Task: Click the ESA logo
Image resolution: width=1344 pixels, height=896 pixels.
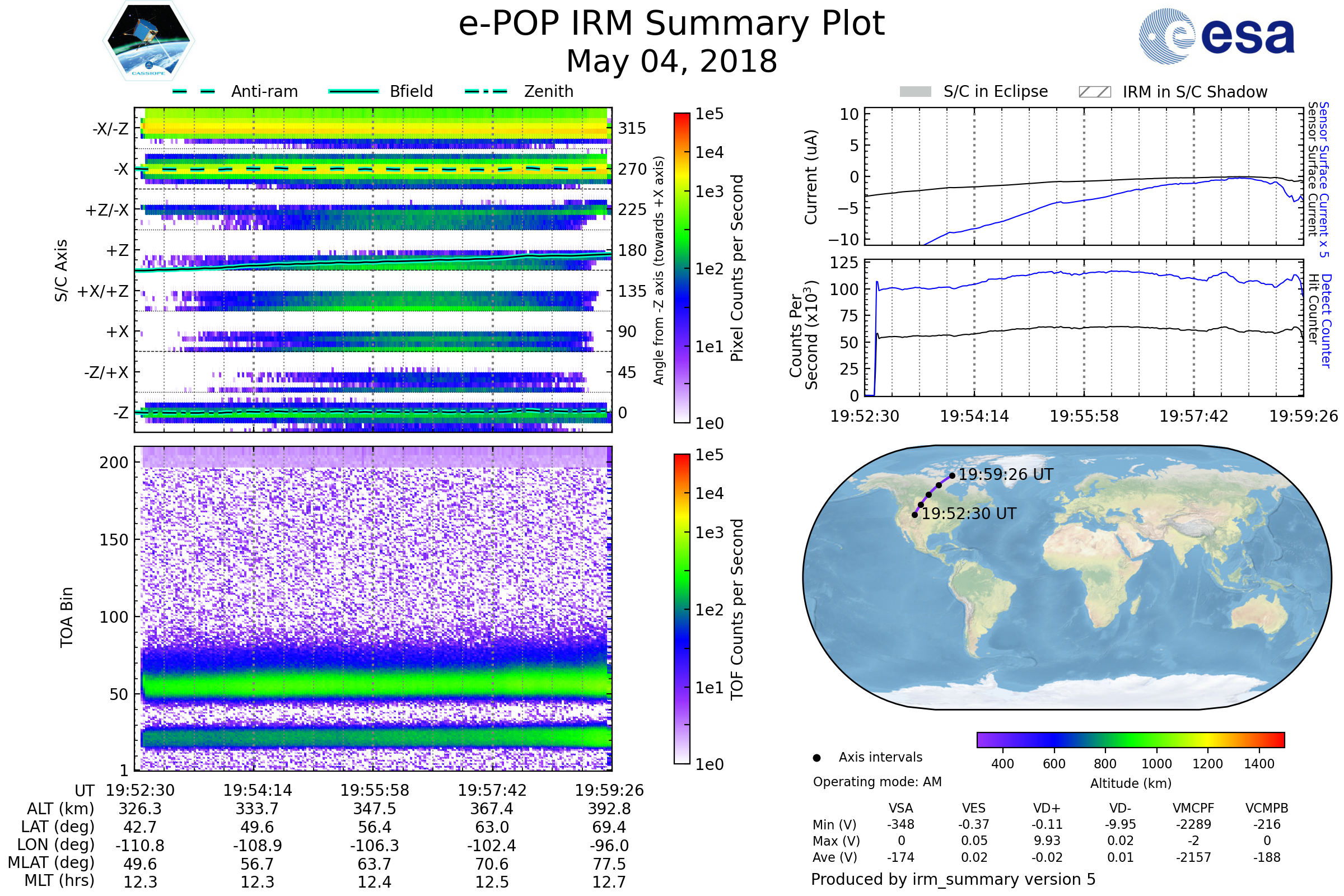Action: click(1217, 36)
